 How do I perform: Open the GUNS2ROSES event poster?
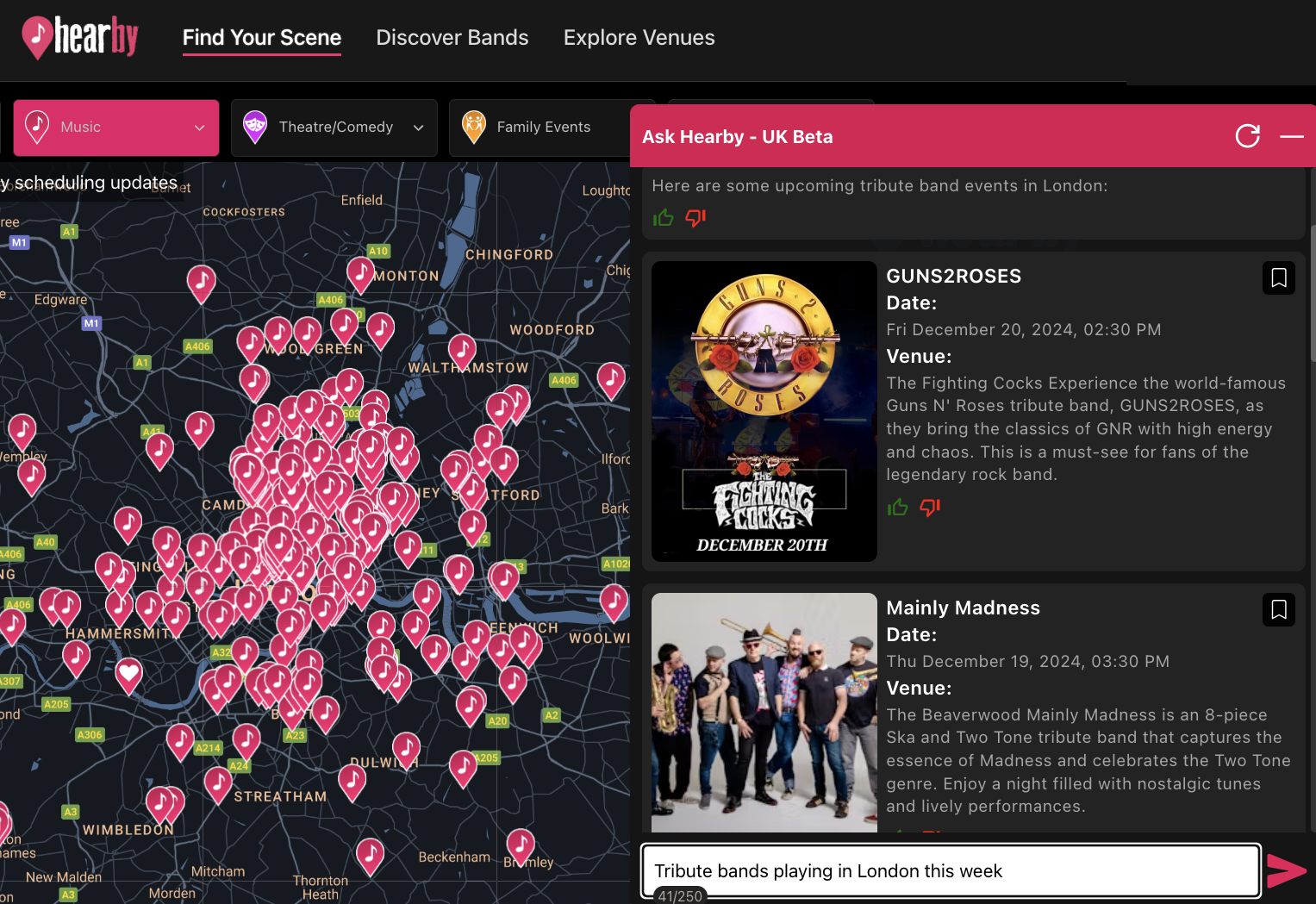(764, 411)
